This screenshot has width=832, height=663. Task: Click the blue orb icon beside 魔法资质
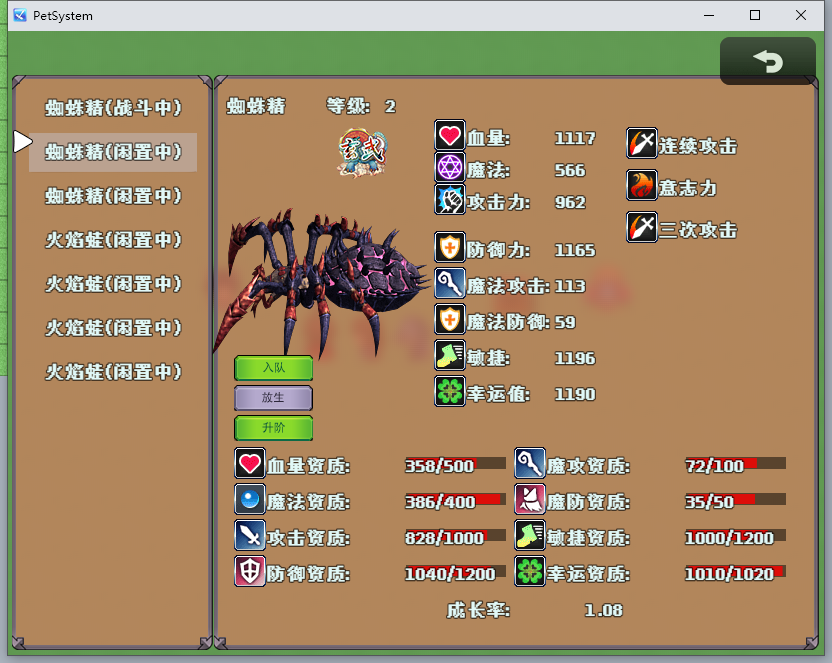249,500
